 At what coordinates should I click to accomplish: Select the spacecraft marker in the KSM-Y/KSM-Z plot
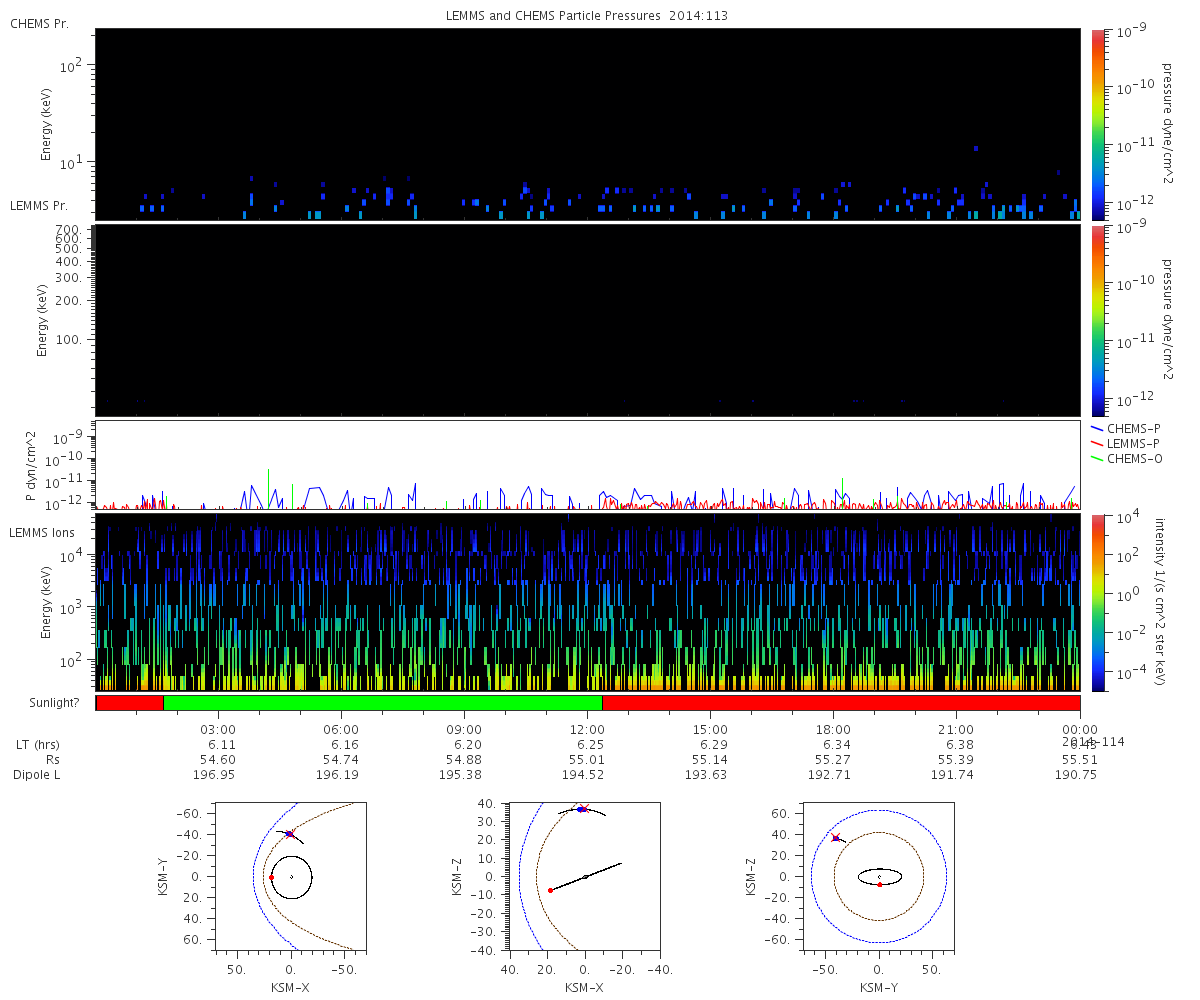[836, 837]
